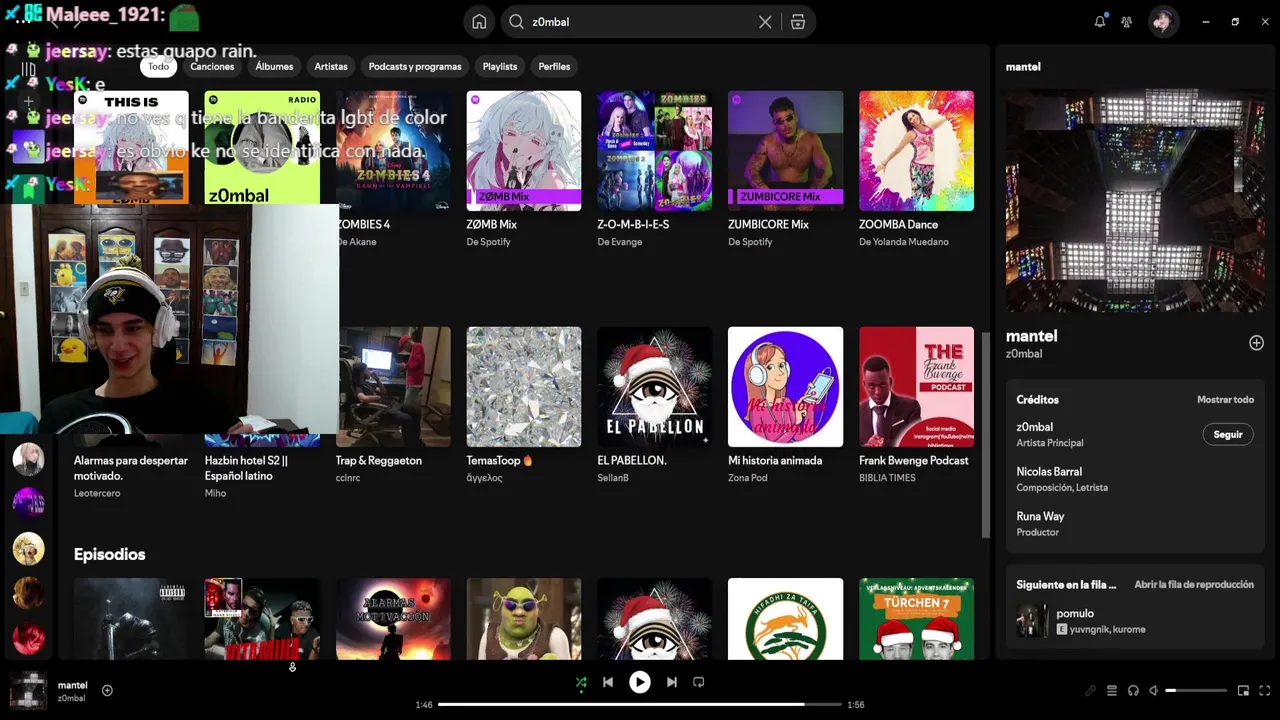Click mantel song title in side panel
Viewport: 1280px width, 720px height.
[x=1031, y=336]
